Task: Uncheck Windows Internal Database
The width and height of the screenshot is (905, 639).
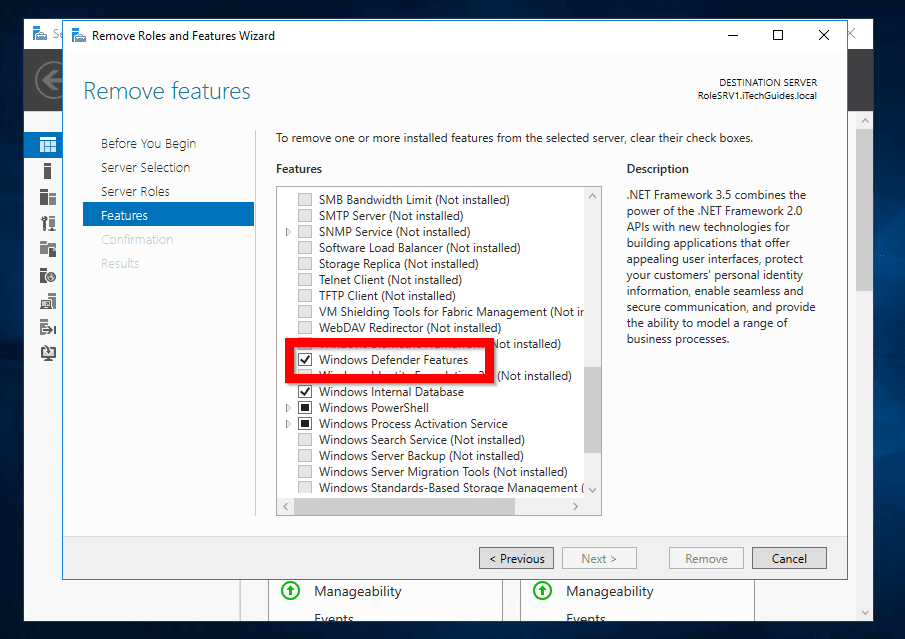Action: (305, 391)
